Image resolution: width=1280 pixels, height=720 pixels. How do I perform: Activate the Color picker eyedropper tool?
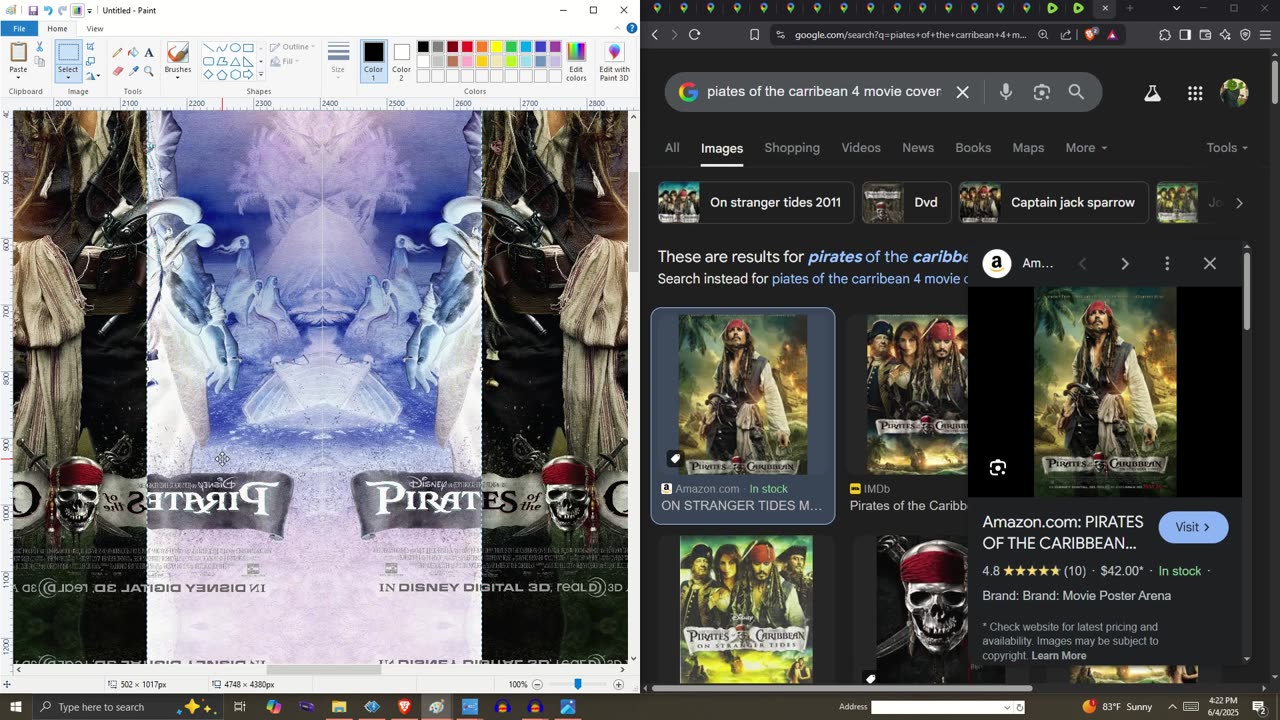[x=134, y=71]
